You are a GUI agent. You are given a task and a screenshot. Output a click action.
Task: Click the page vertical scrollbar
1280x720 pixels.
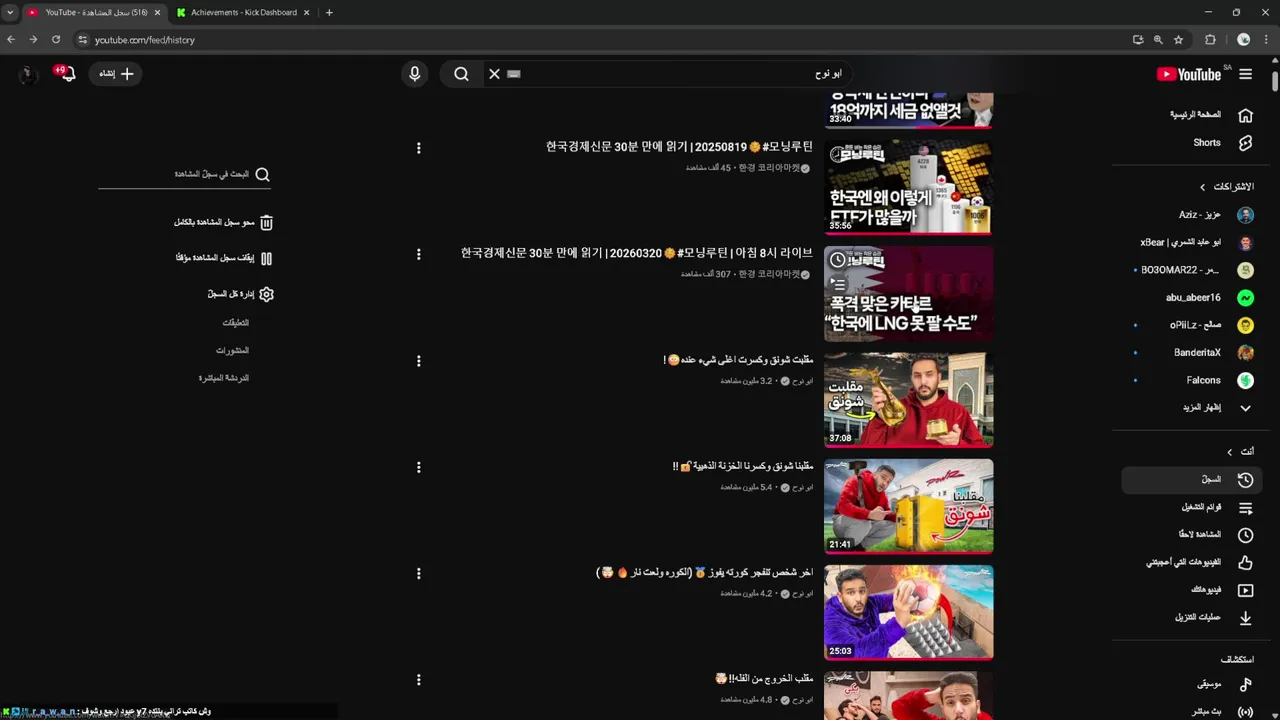1275,80
